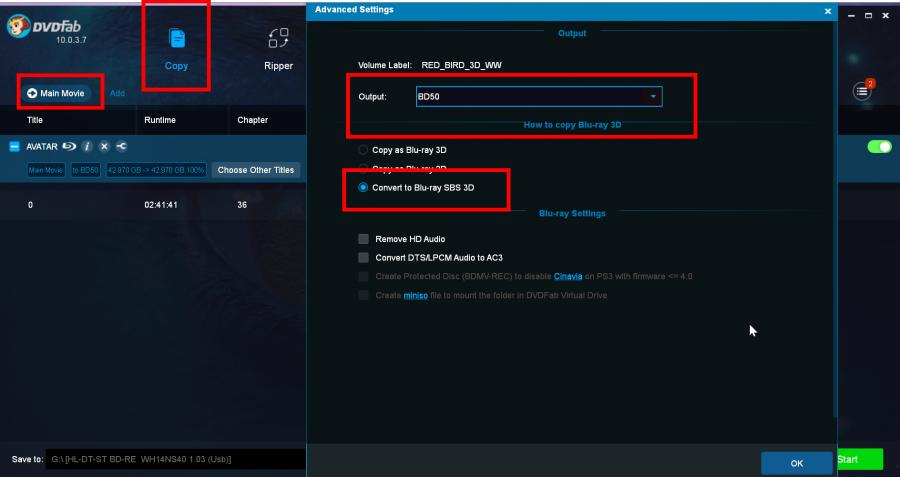Click the Blu-ray disc icon beside AVATAR
This screenshot has width=900, height=477.
69,146
